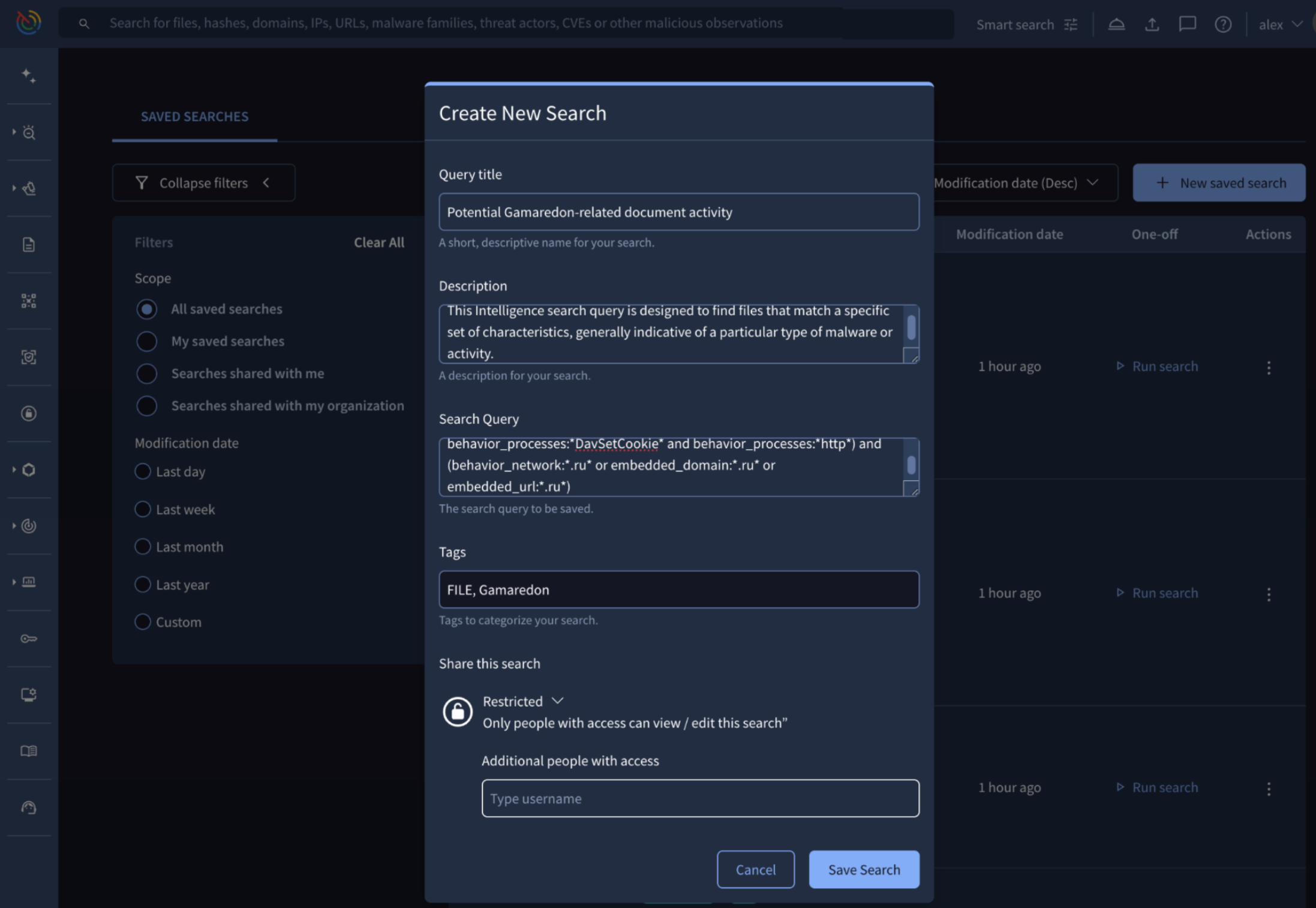Image resolution: width=1316 pixels, height=908 pixels.
Task: Open the sparkle AI icon in sidebar
Action: pyautogui.click(x=28, y=76)
